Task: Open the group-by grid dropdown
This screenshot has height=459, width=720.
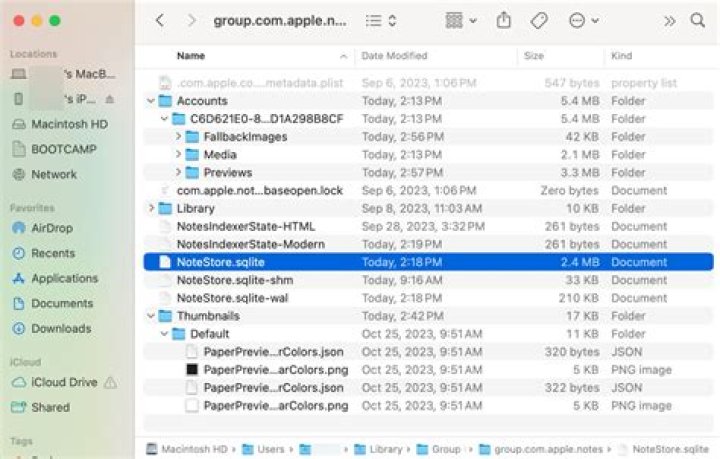Action: pos(461,21)
